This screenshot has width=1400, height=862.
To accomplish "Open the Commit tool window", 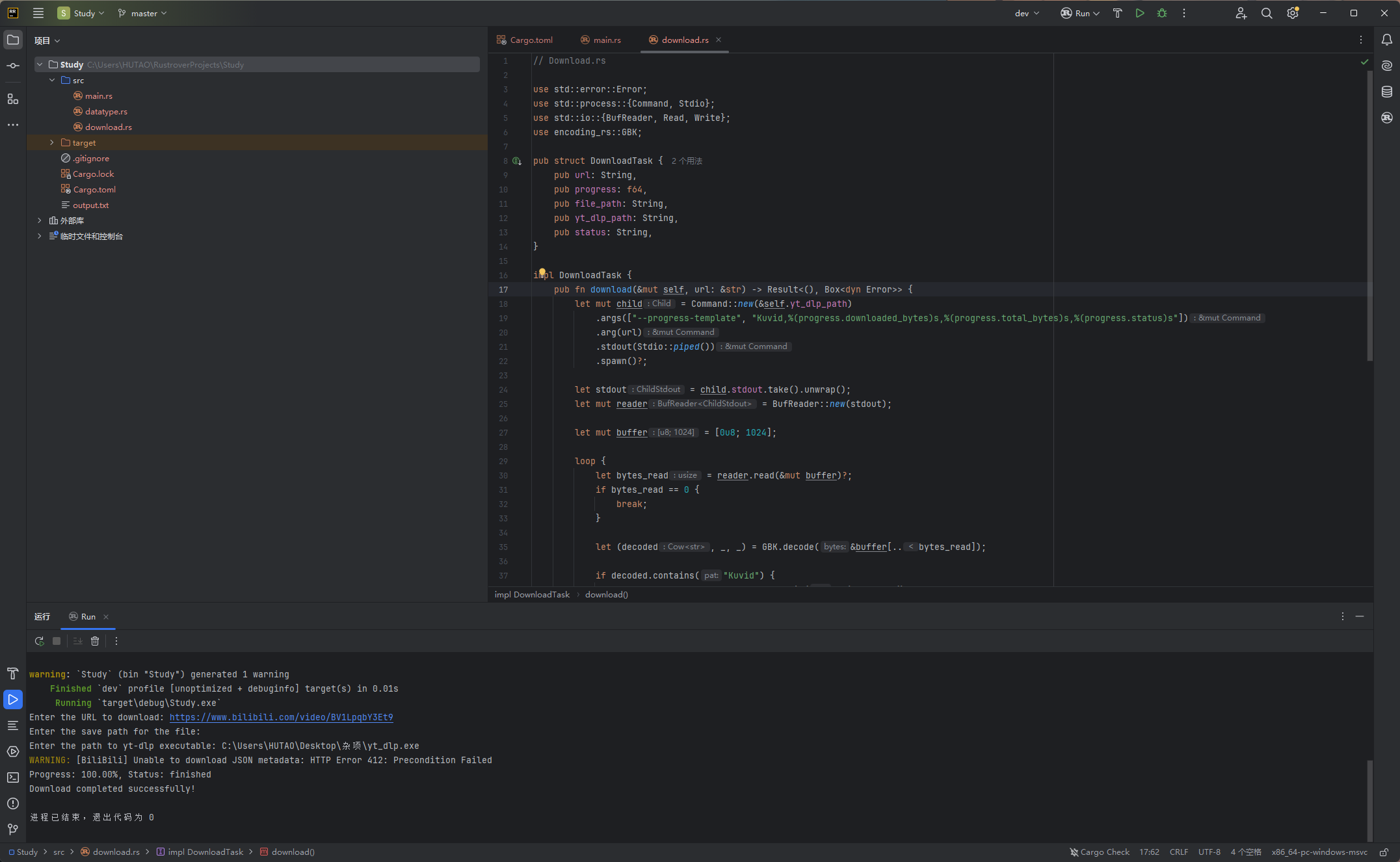I will pyautogui.click(x=13, y=66).
